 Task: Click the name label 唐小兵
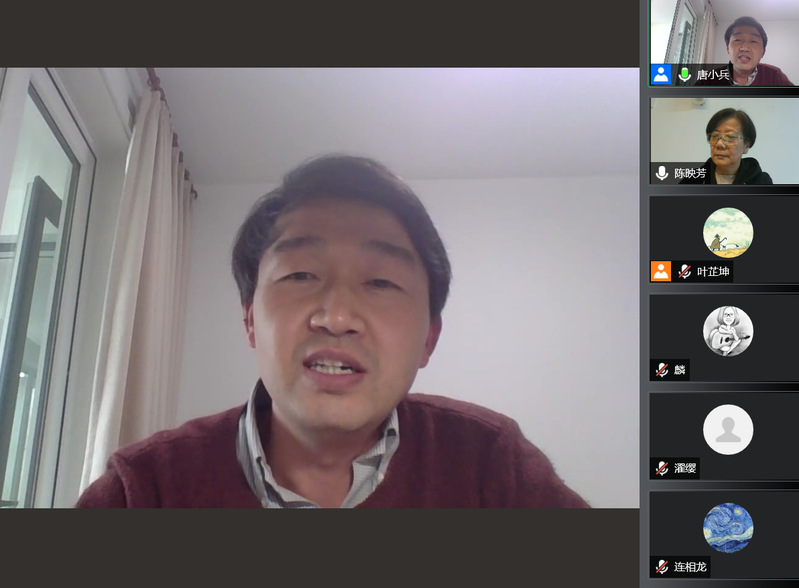[x=713, y=75]
